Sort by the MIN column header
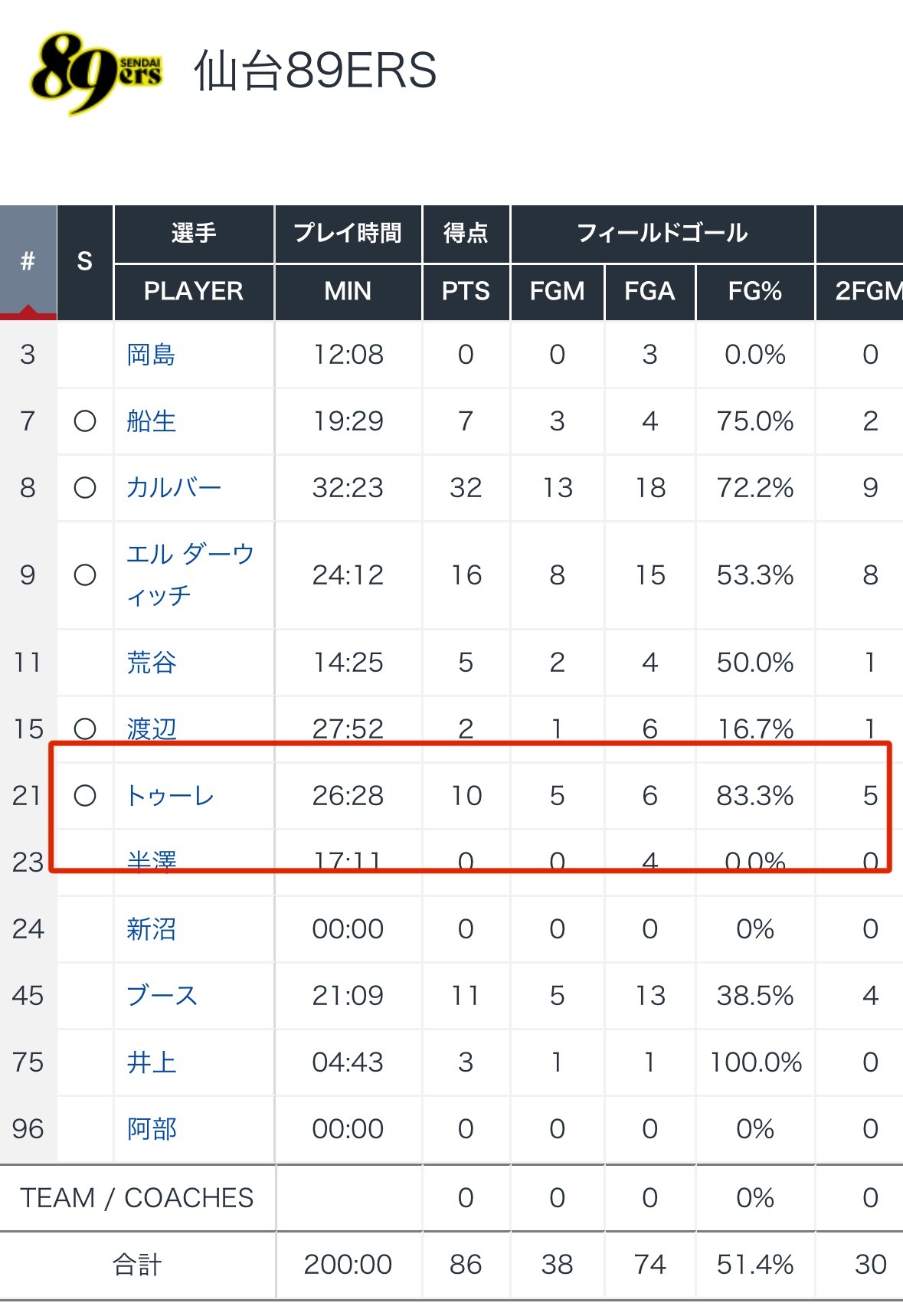Viewport: 903px width, 1316px height. (x=348, y=291)
